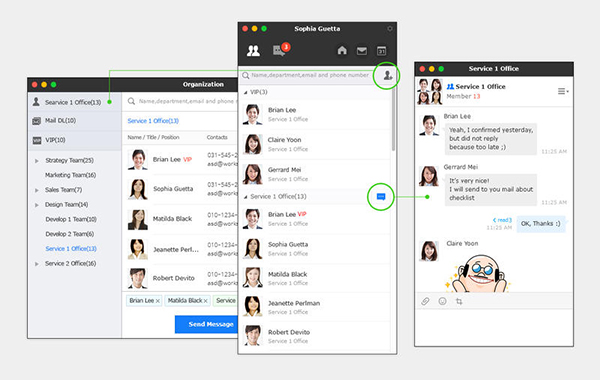
Task: Select Service 1 Office(13) top sidebar item
Action: 75,102
